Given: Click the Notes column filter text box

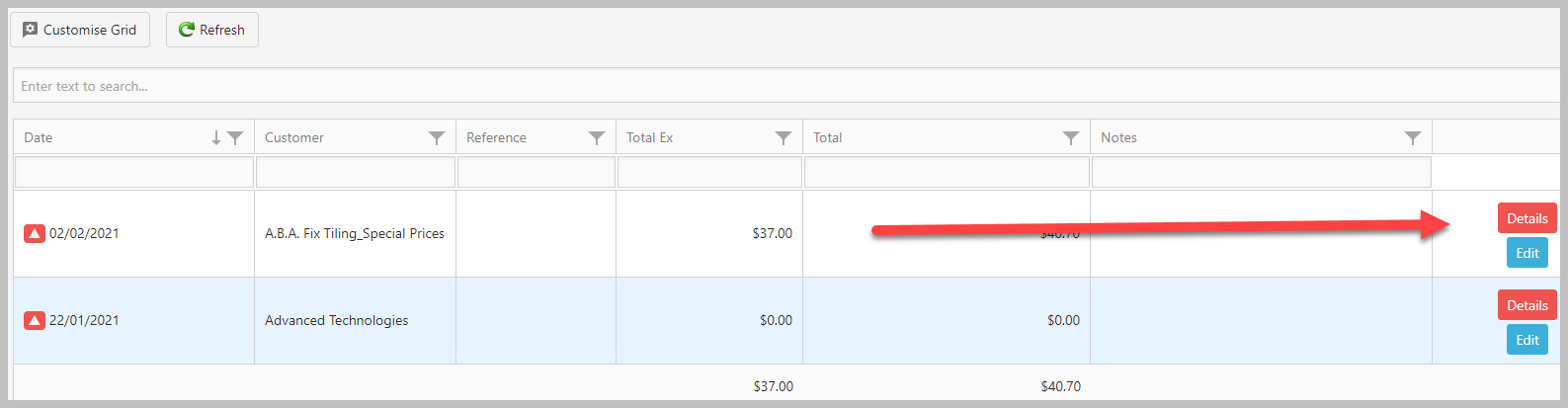Looking at the screenshot, I should (x=1262, y=172).
